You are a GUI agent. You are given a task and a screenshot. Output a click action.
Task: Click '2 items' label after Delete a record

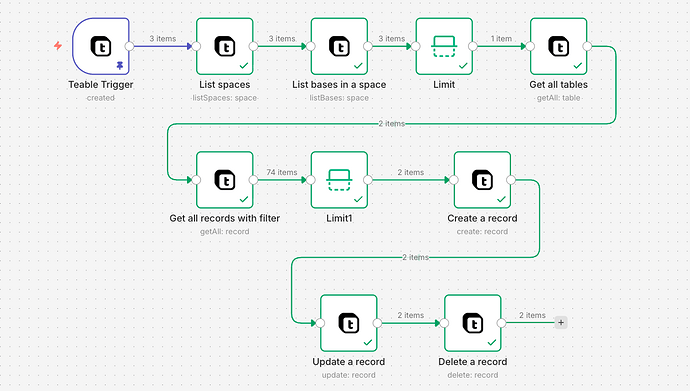point(532,315)
